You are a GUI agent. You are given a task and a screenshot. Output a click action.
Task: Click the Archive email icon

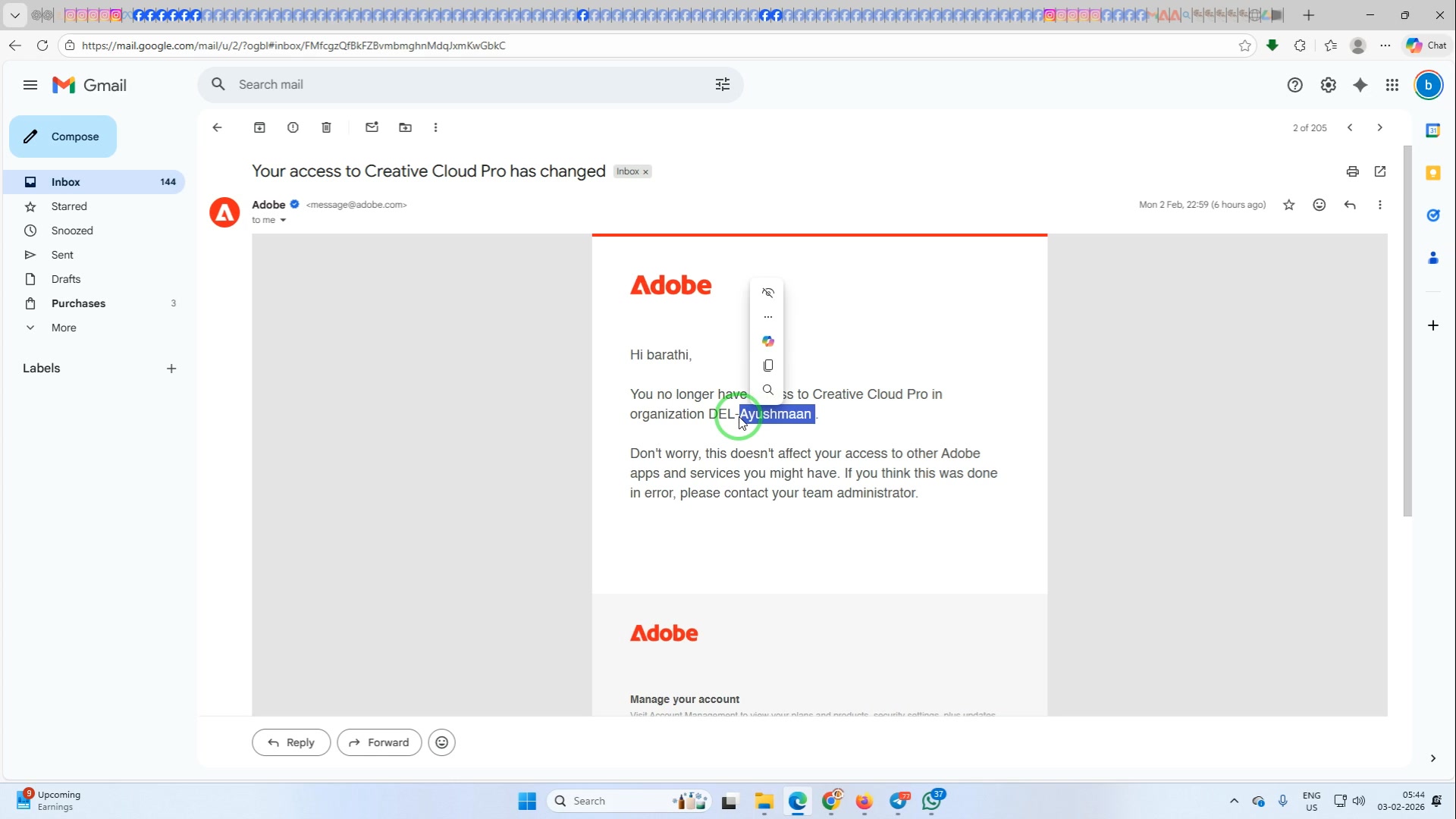coord(259,127)
